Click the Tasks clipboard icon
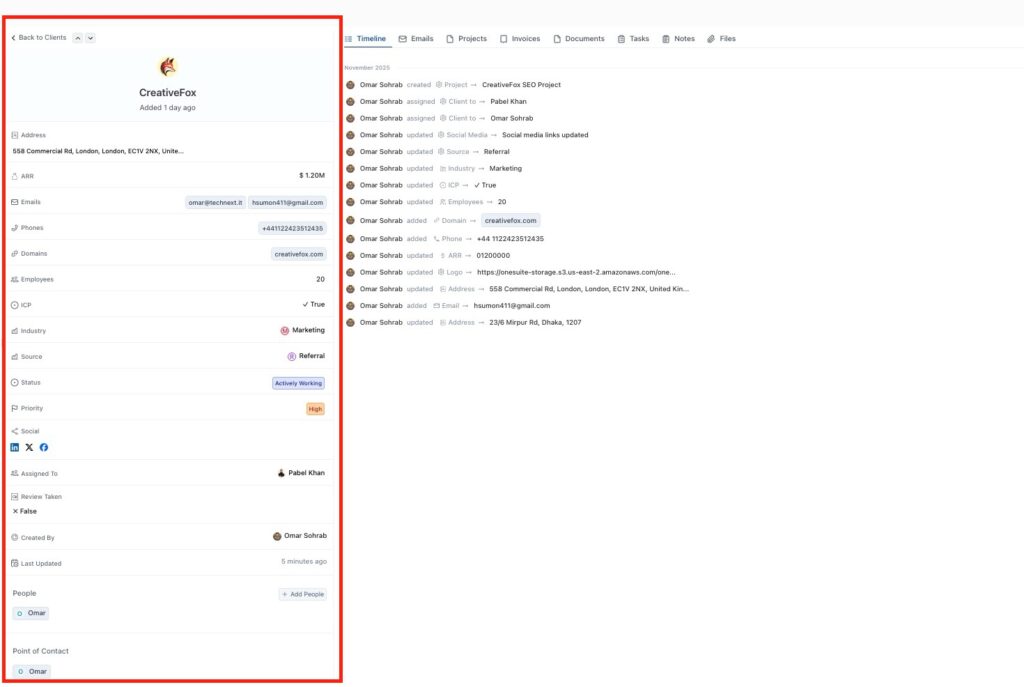1024x687 pixels. coord(622,38)
